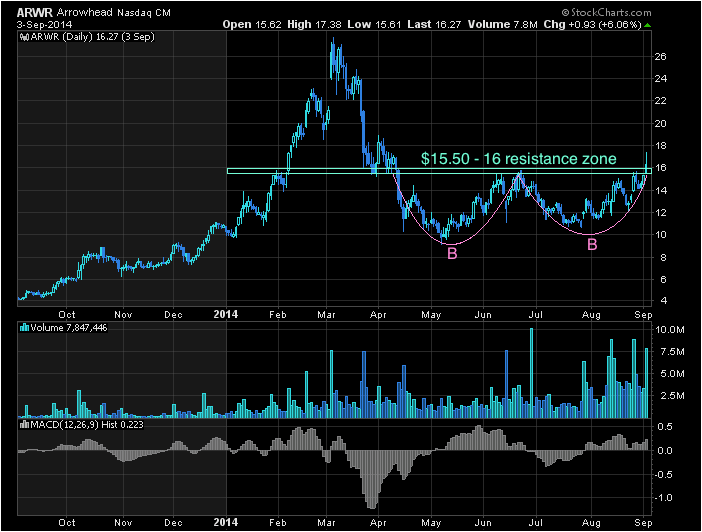Click the Last 16.27 value in header
The image size is (702, 532).
[434, 25]
